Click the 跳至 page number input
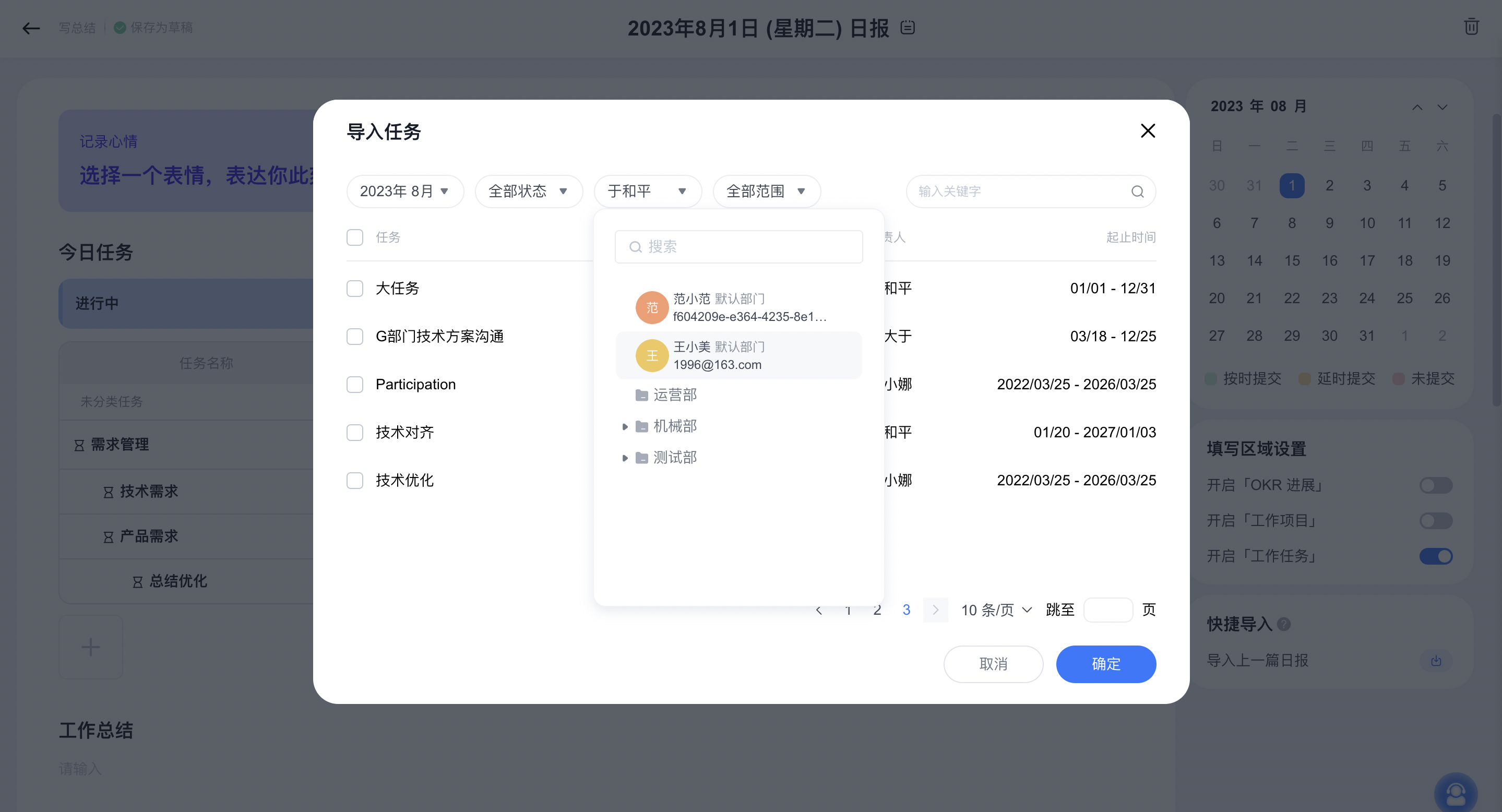This screenshot has height=812, width=1502. tap(1108, 611)
